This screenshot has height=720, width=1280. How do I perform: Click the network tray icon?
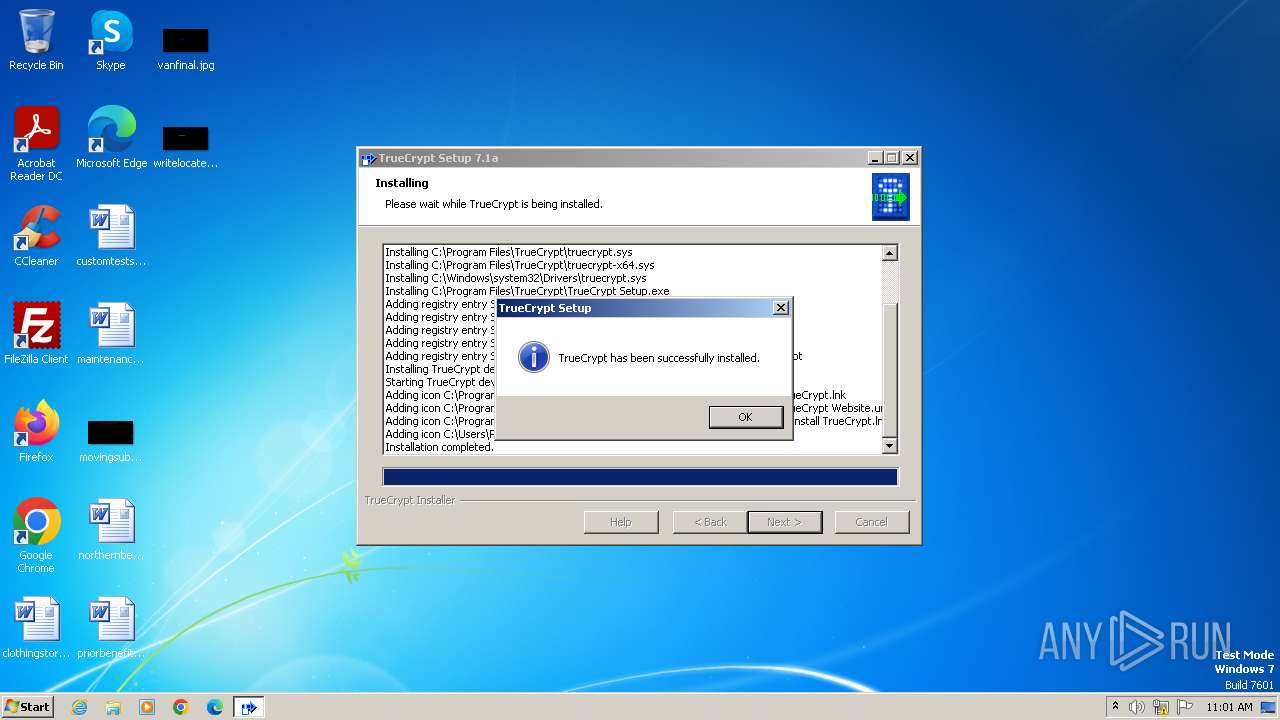pyautogui.click(x=1161, y=707)
